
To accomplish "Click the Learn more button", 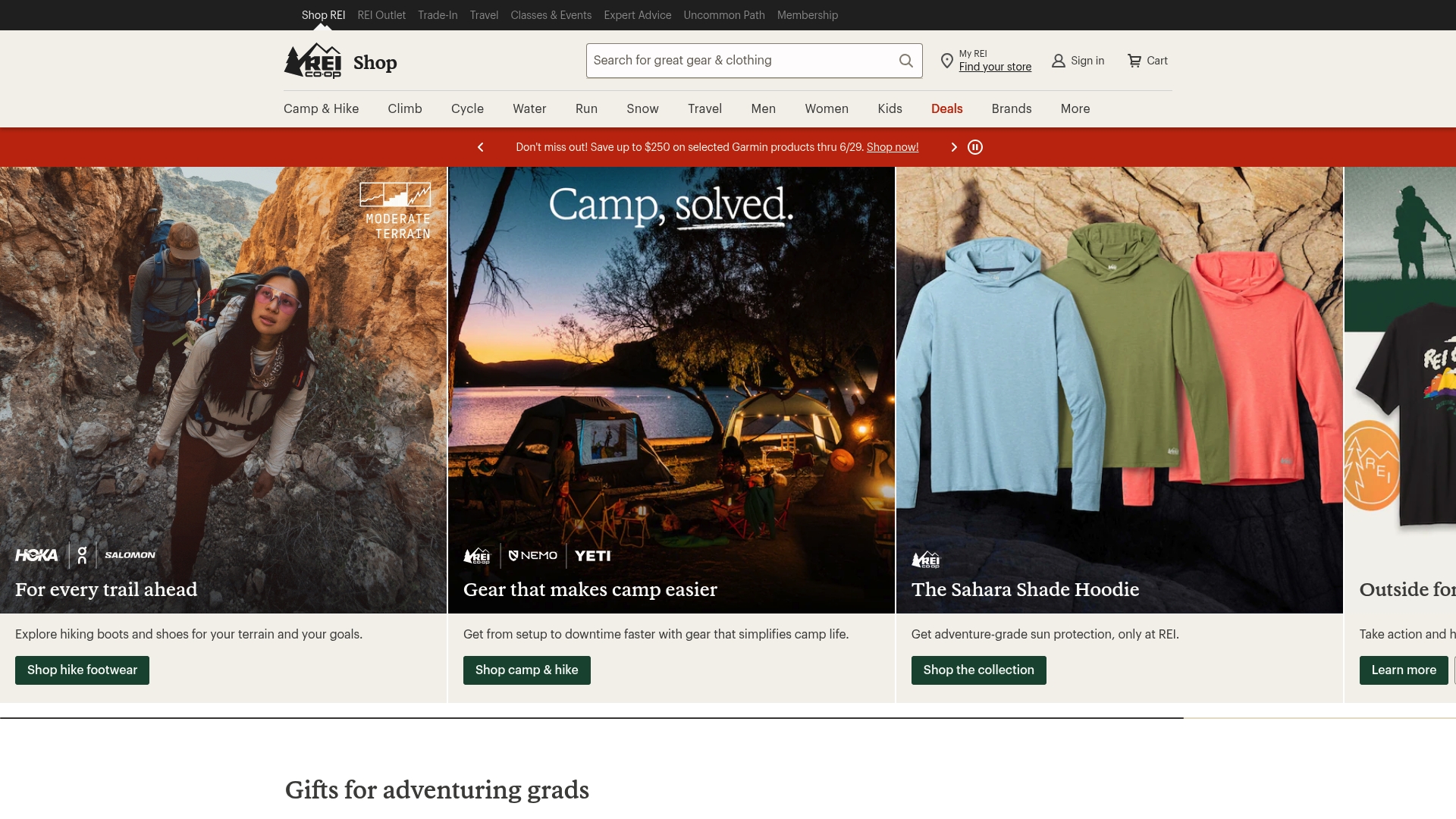I will [x=1404, y=670].
